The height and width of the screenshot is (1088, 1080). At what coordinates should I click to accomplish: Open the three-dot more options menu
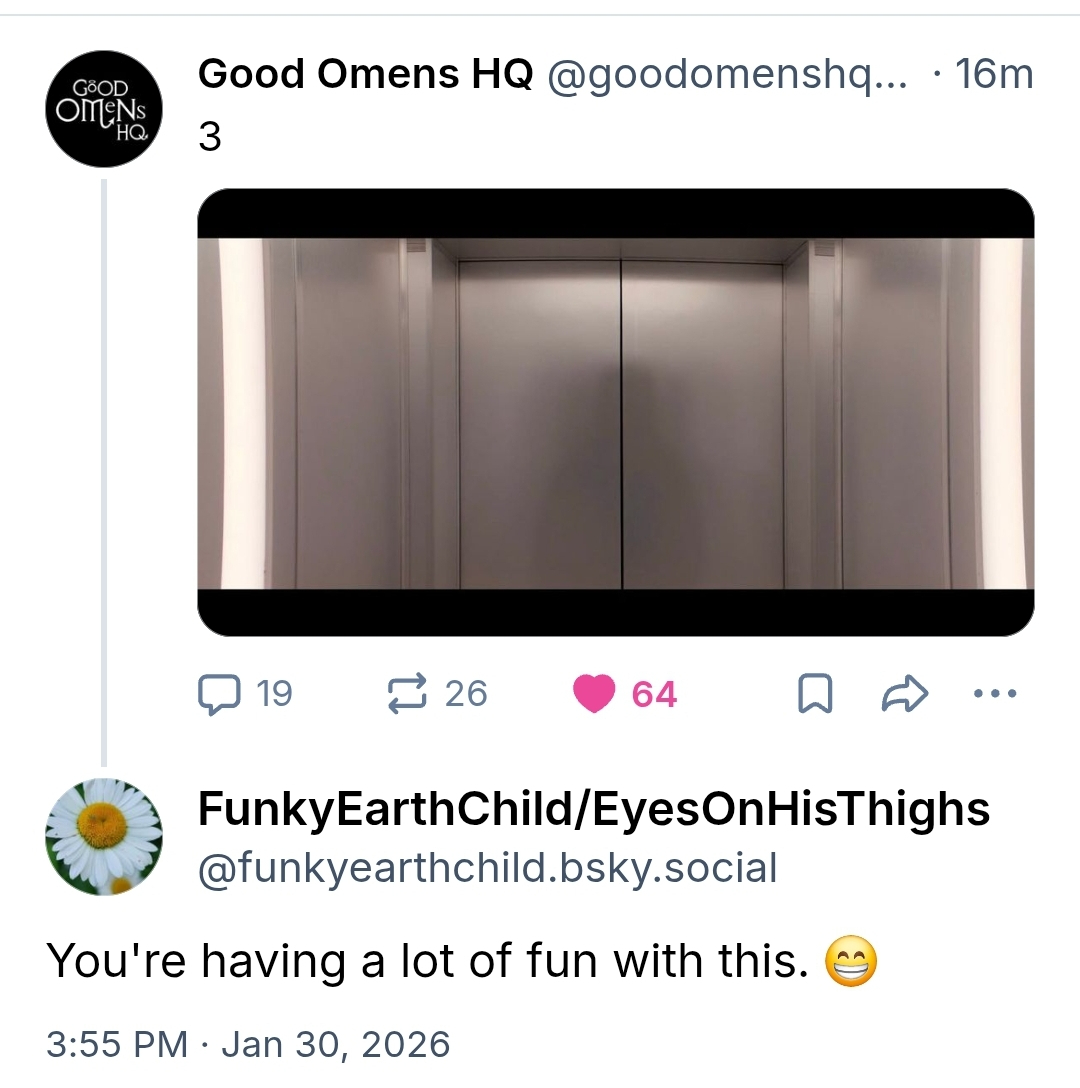[x=995, y=693]
